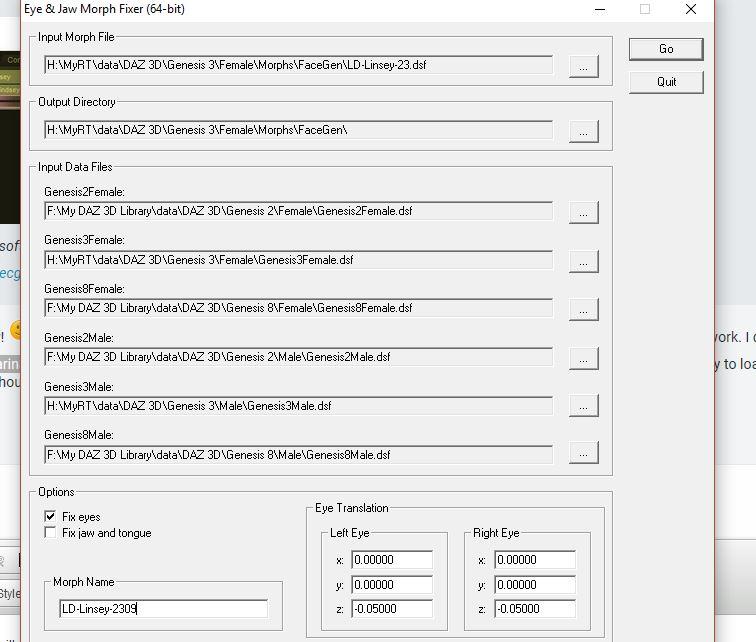Edit Right Eye x translation value

[535, 560]
